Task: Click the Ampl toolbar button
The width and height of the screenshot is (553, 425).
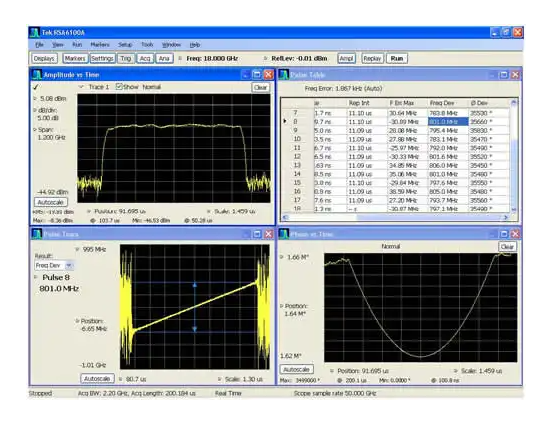Action: pyautogui.click(x=346, y=58)
